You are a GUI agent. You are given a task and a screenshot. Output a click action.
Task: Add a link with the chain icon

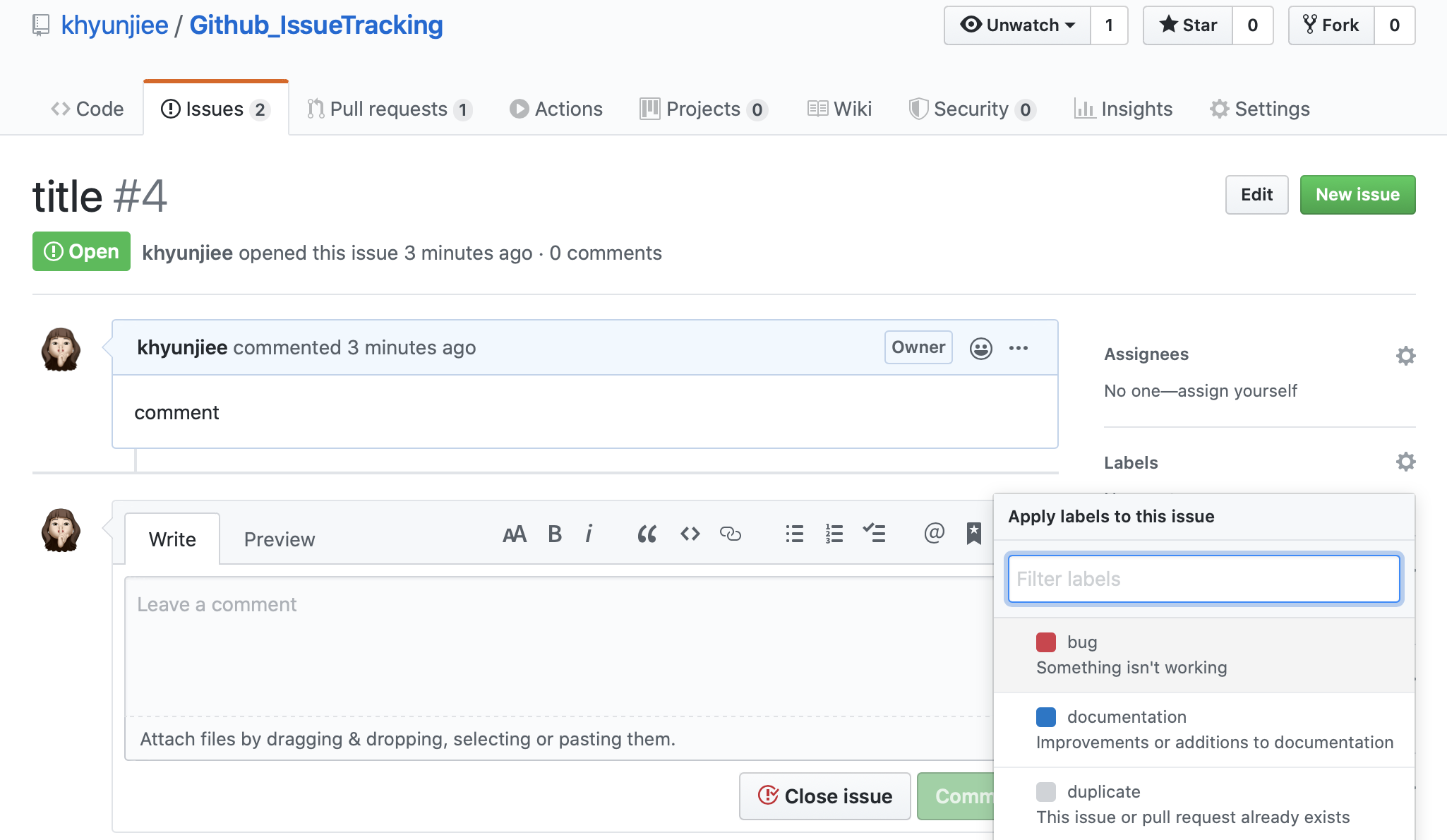[x=730, y=534]
